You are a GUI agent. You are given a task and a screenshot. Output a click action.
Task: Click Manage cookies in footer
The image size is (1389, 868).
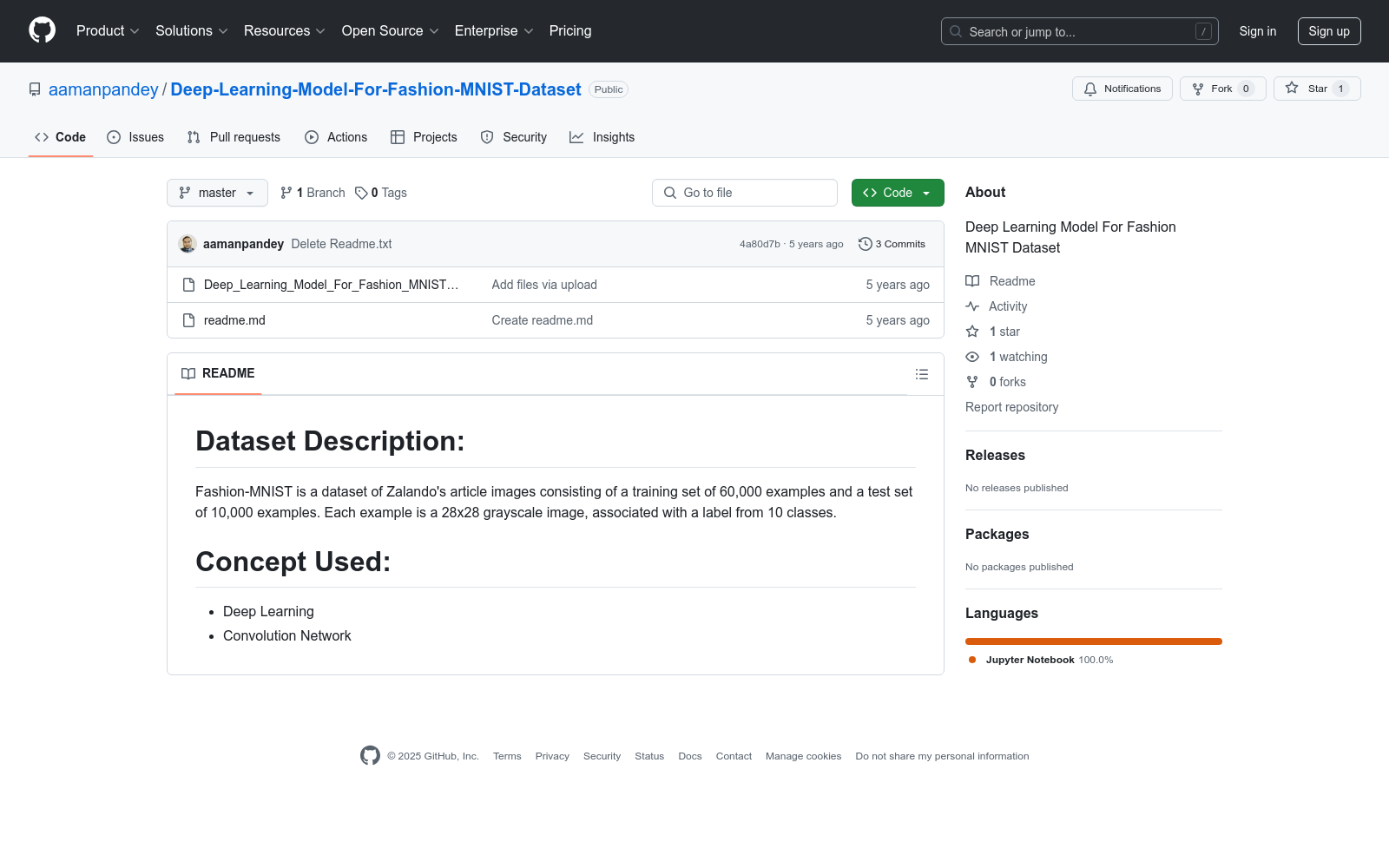pos(803,756)
